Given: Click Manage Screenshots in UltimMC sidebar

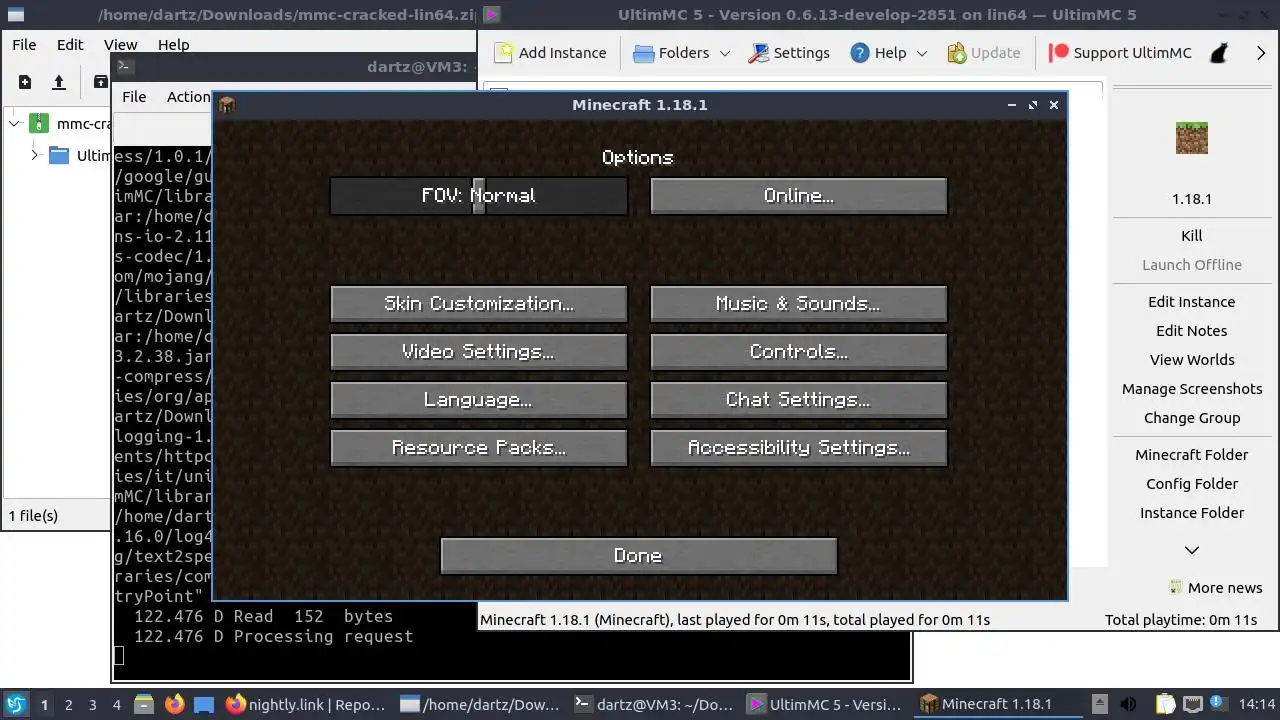Looking at the screenshot, I should pyautogui.click(x=1192, y=389).
